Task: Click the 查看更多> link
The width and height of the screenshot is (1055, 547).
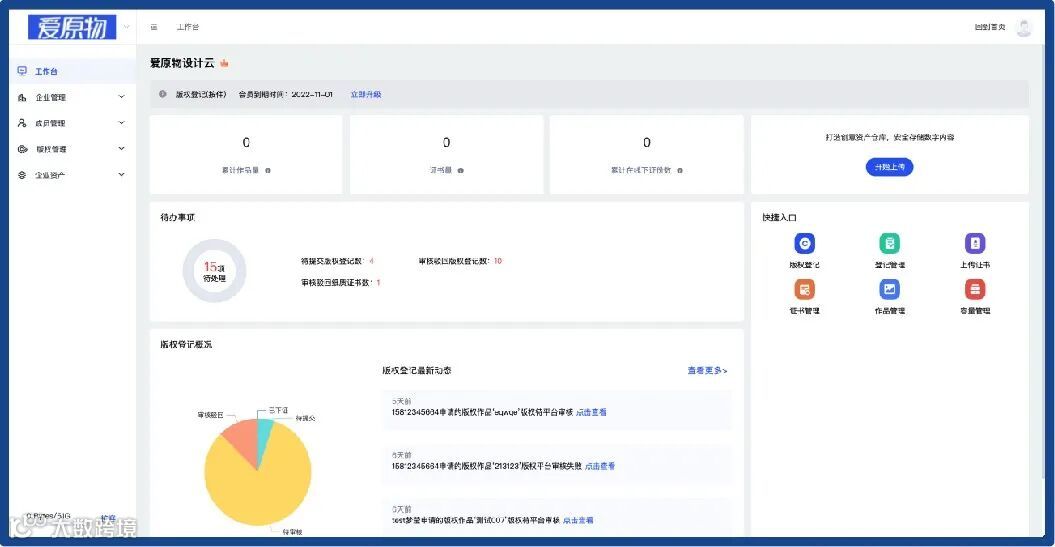Action: pos(707,371)
